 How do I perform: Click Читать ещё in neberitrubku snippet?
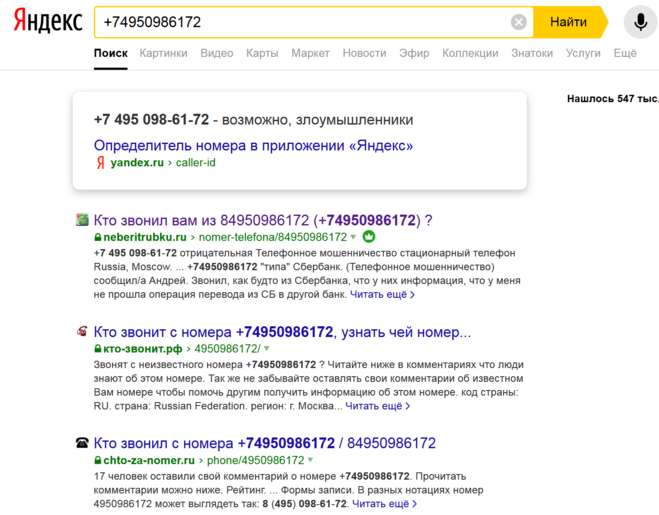pos(382,295)
